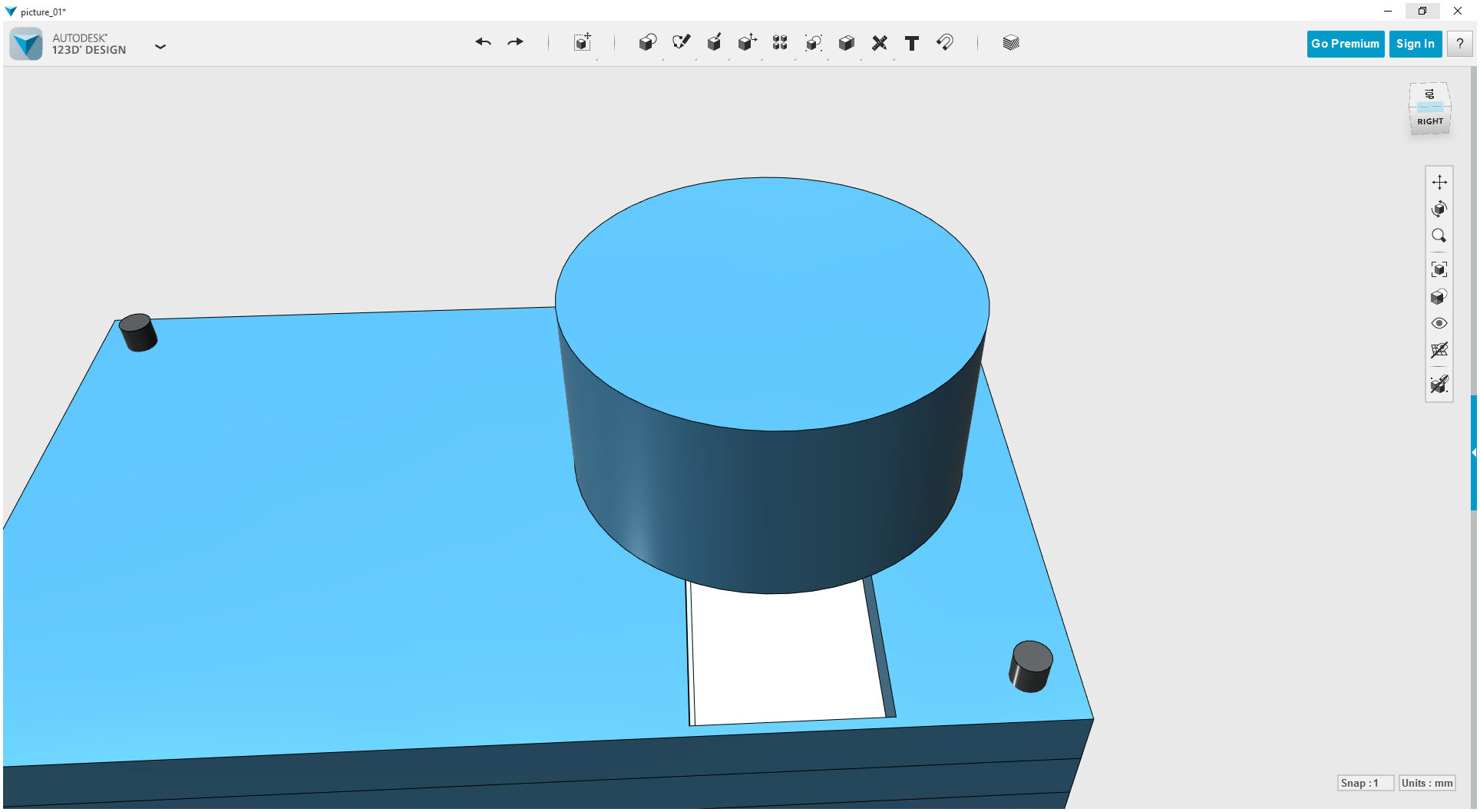Open the Units : mm setting
The width and height of the screenshot is (1480, 812).
point(1426,783)
